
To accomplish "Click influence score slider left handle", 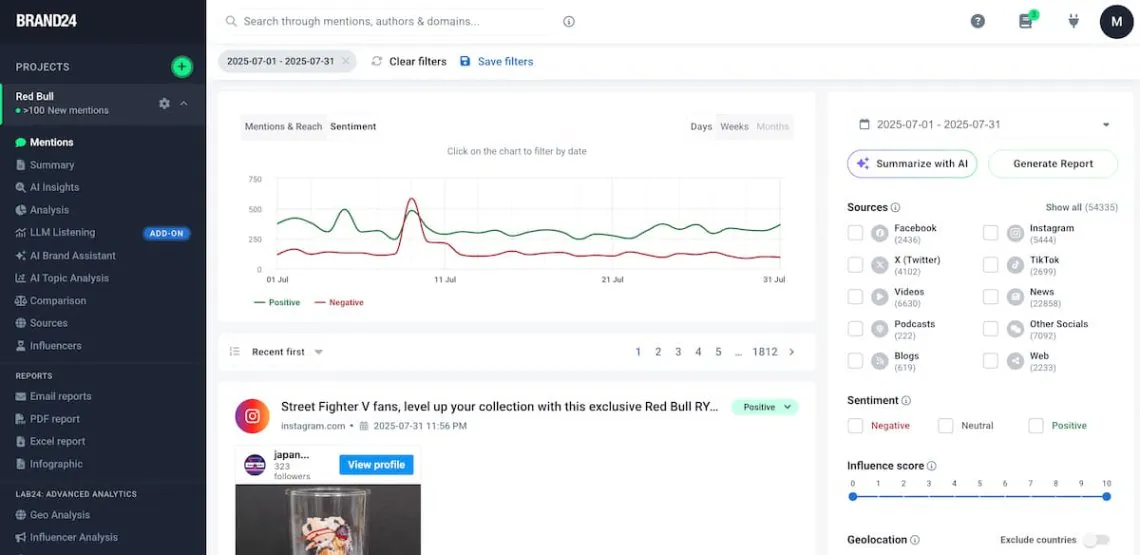I will tap(853, 497).
